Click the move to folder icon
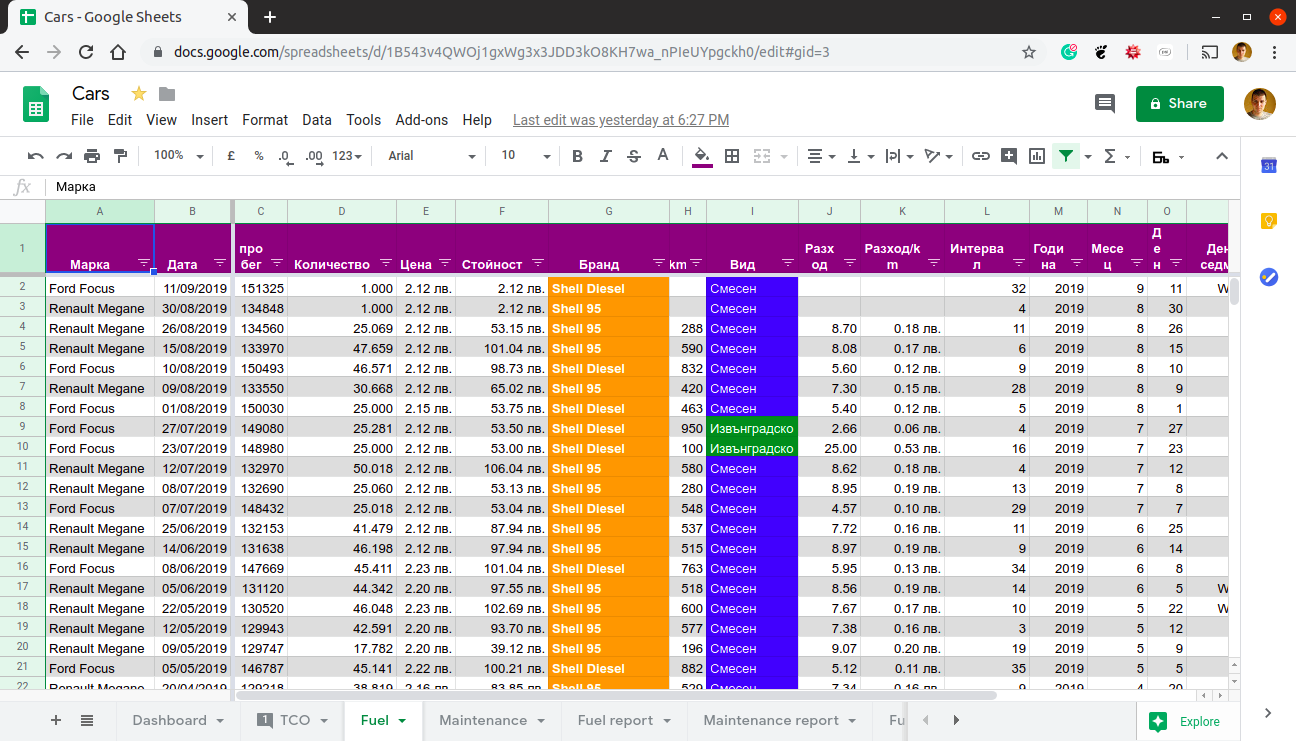Image resolution: width=1296 pixels, height=741 pixels. [167, 94]
